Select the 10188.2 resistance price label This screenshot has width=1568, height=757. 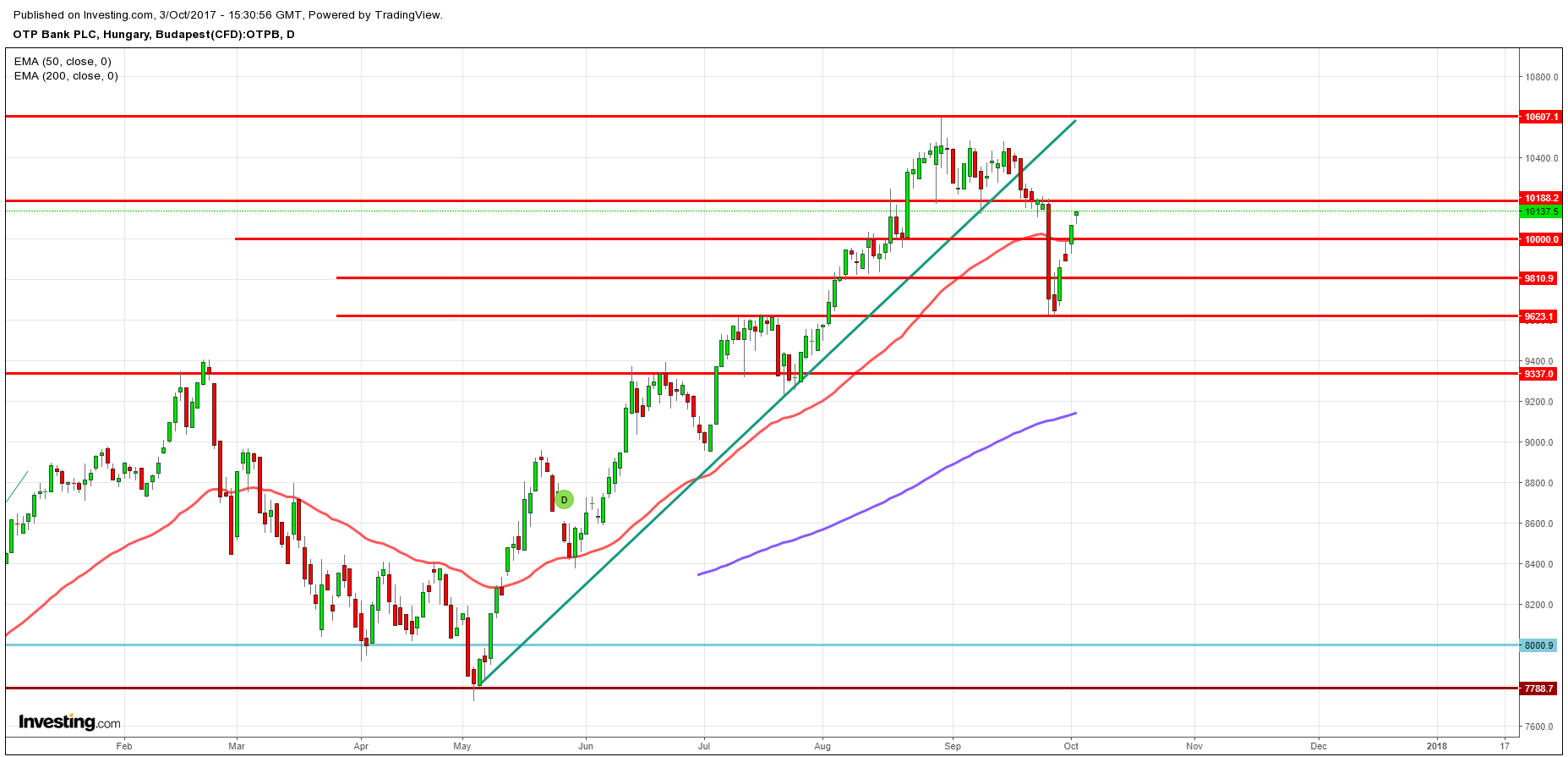click(x=1539, y=199)
